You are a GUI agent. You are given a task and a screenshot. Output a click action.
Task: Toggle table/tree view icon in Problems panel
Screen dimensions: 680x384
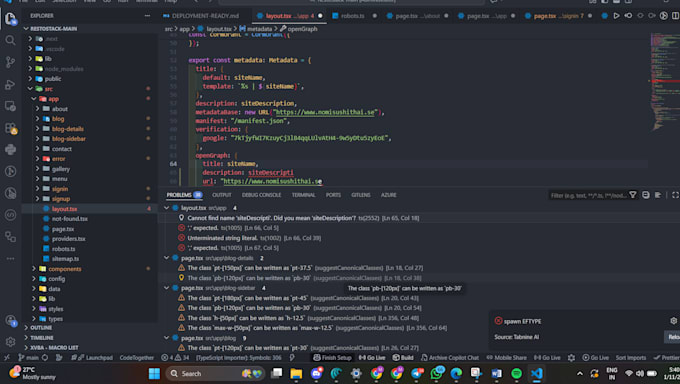(658, 195)
